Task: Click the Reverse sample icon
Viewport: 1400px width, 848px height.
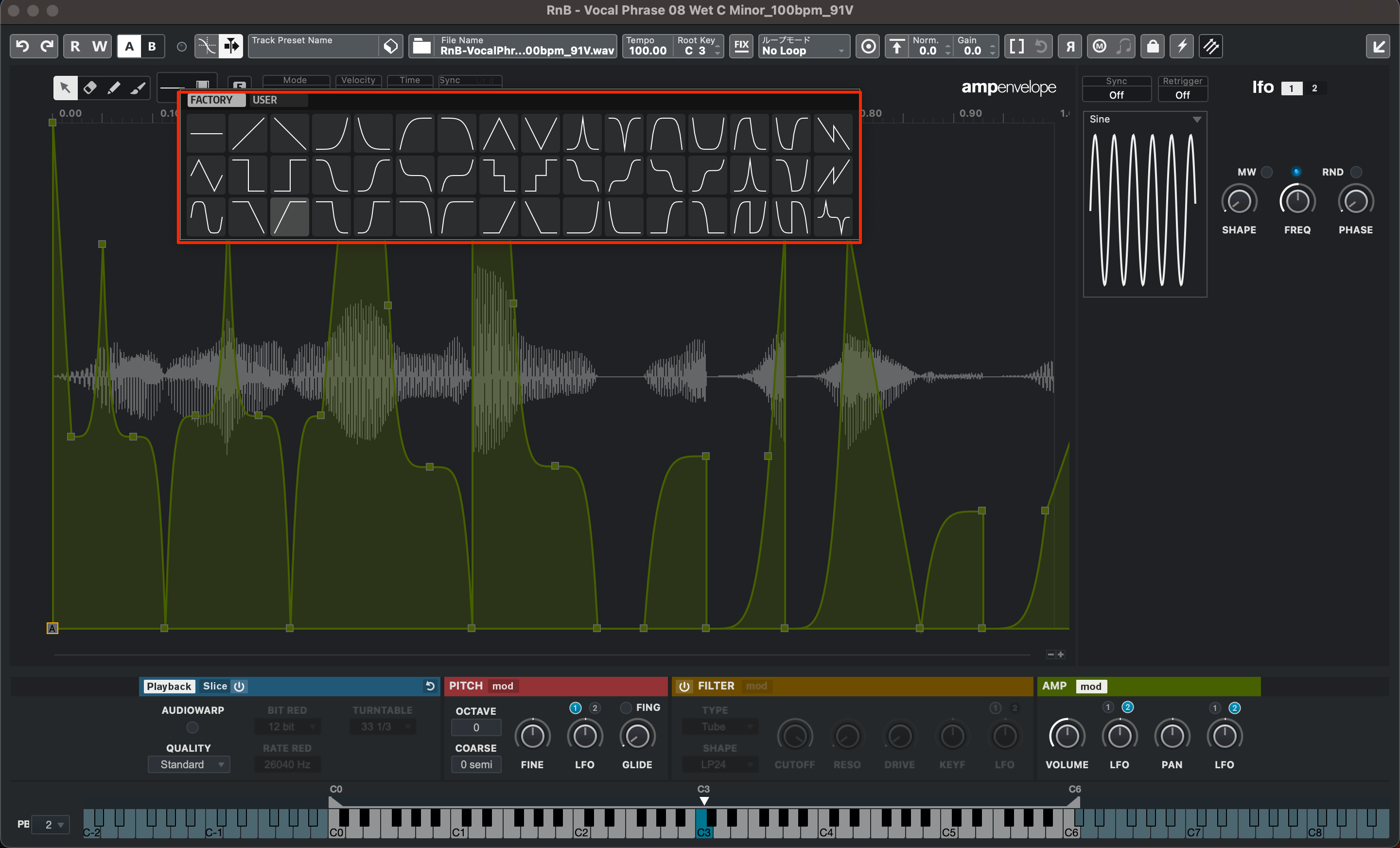Action: click(x=1070, y=46)
